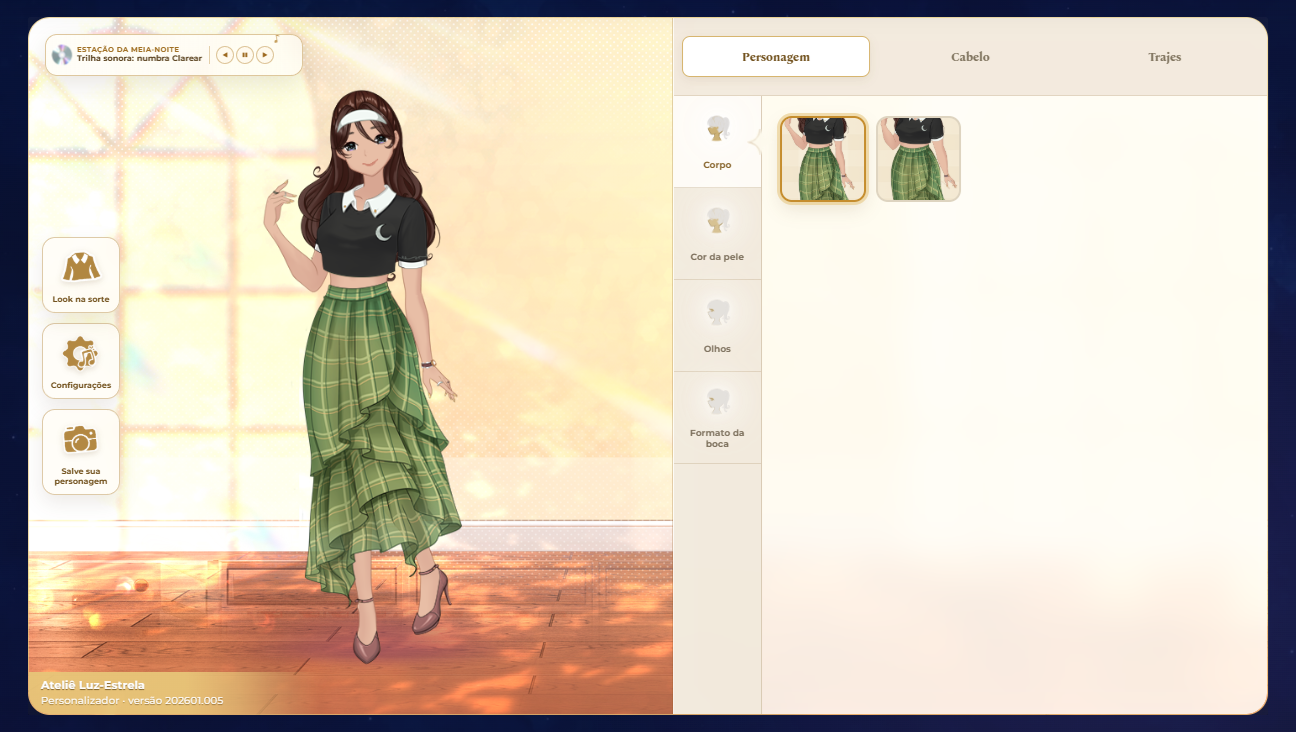Click the CD disc icon in music player
This screenshot has width=1296, height=732.
62,55
